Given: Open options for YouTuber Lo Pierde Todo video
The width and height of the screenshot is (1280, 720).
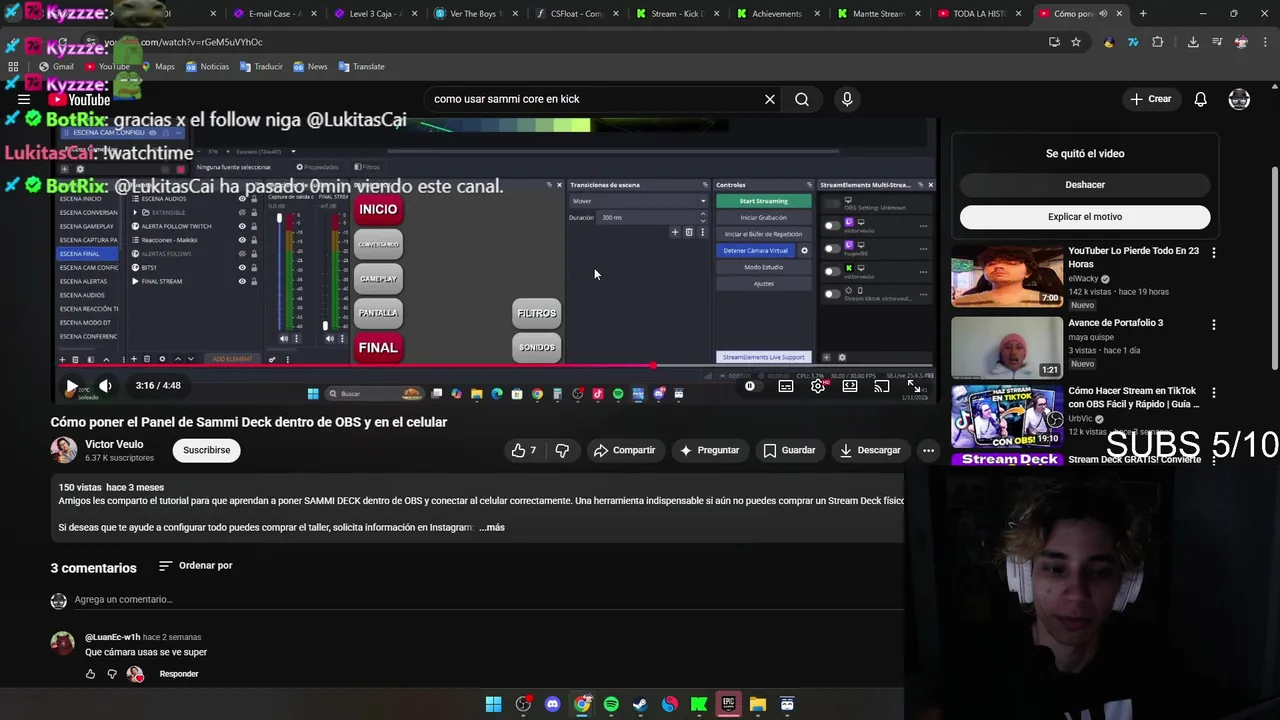Looking at the screenshot, I should (1214, 253).
